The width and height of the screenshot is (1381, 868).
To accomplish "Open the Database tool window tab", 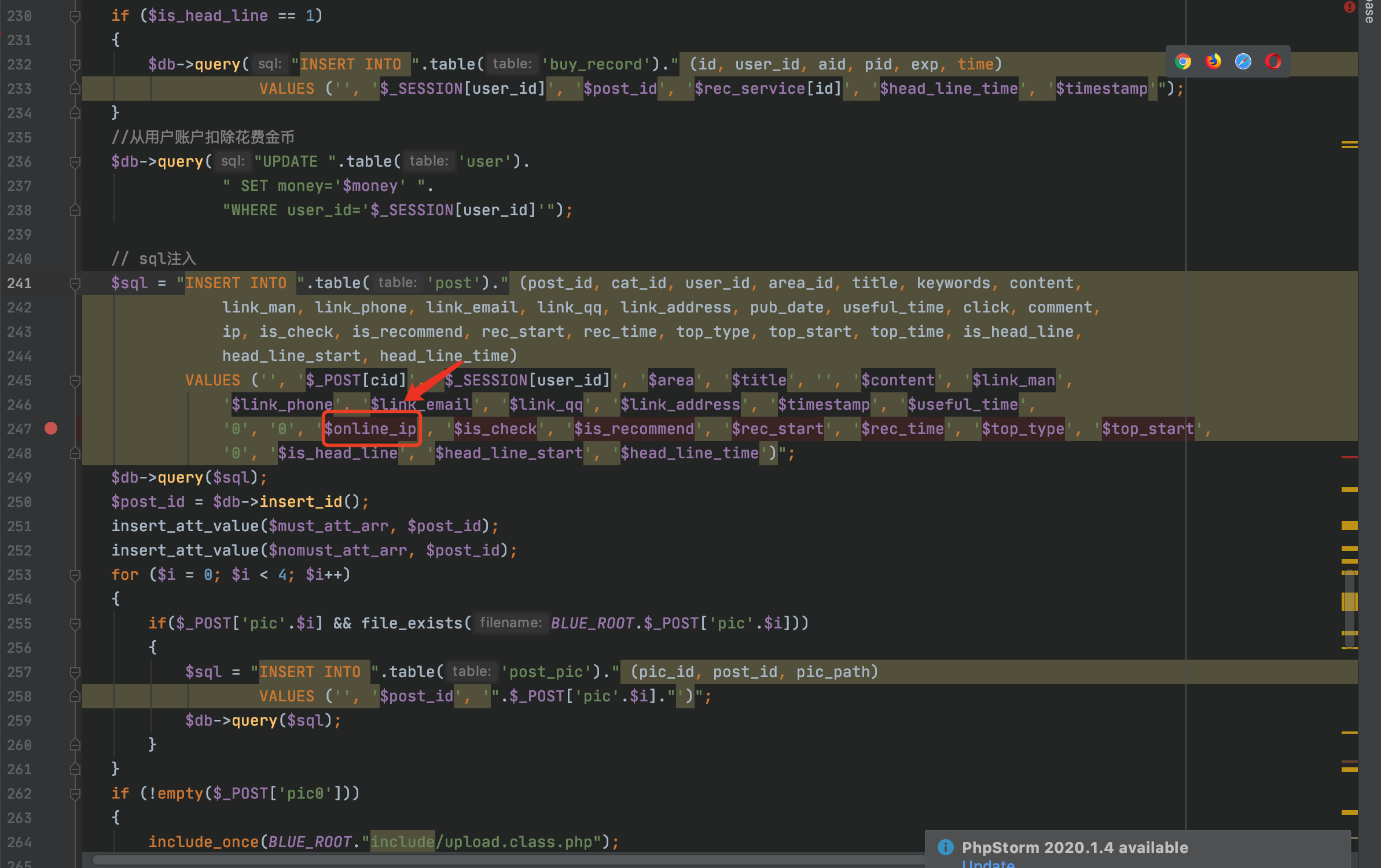I will pyautogui.click(x=1369, y=12).
